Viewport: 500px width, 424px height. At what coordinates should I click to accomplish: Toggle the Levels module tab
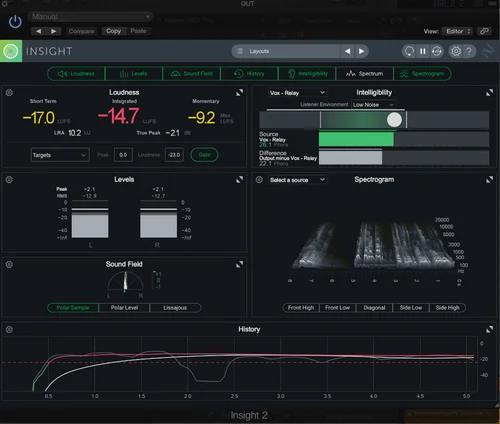click(x=134, y=74)
